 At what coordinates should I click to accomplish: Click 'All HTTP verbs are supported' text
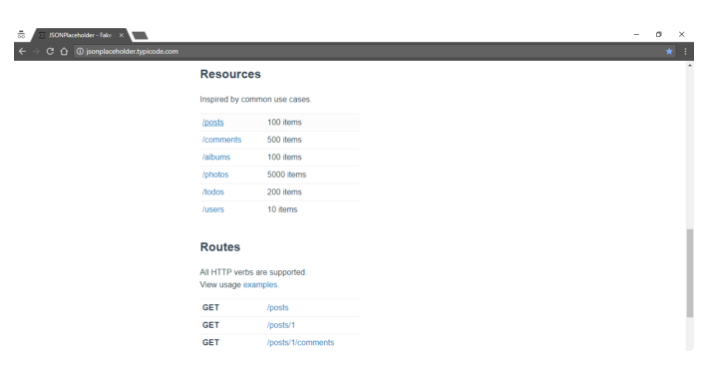coord(253,272)
